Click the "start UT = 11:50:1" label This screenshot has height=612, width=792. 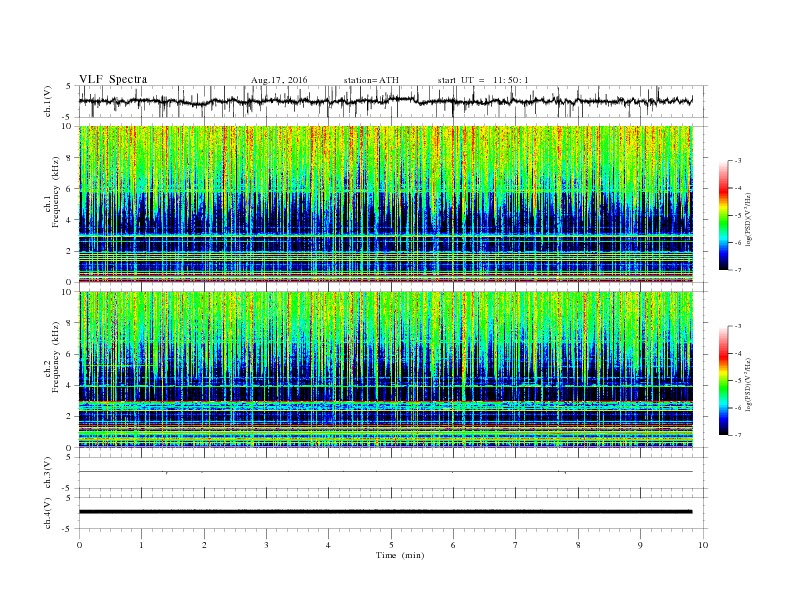[x=483, y=80]
